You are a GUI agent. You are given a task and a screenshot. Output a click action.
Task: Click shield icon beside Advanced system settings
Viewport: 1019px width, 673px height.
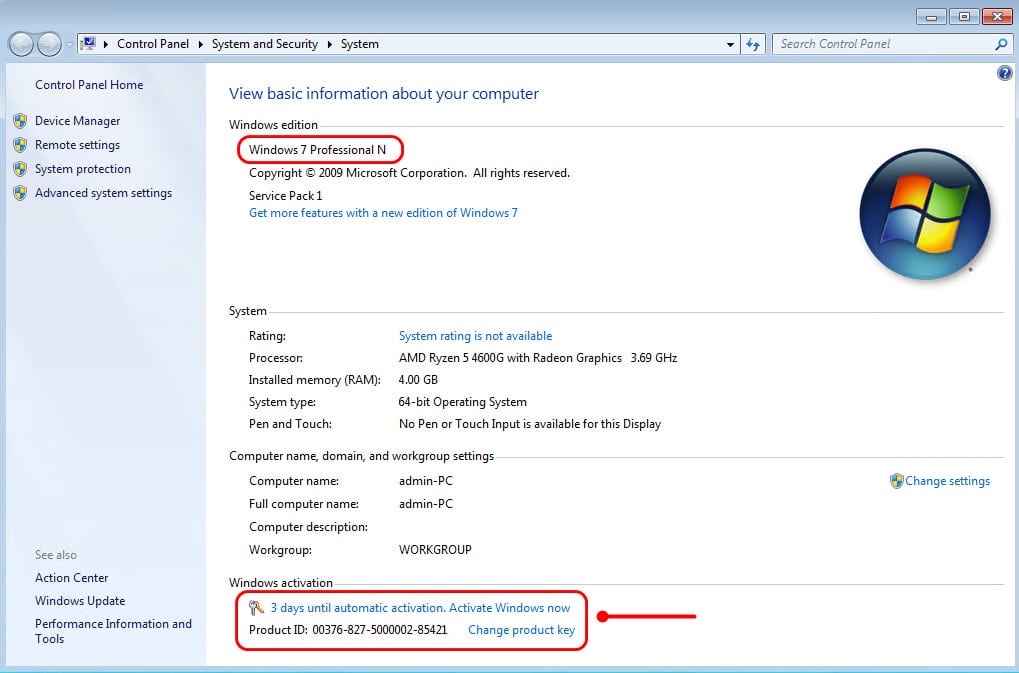pyautogui.click(x=20, y=193)
